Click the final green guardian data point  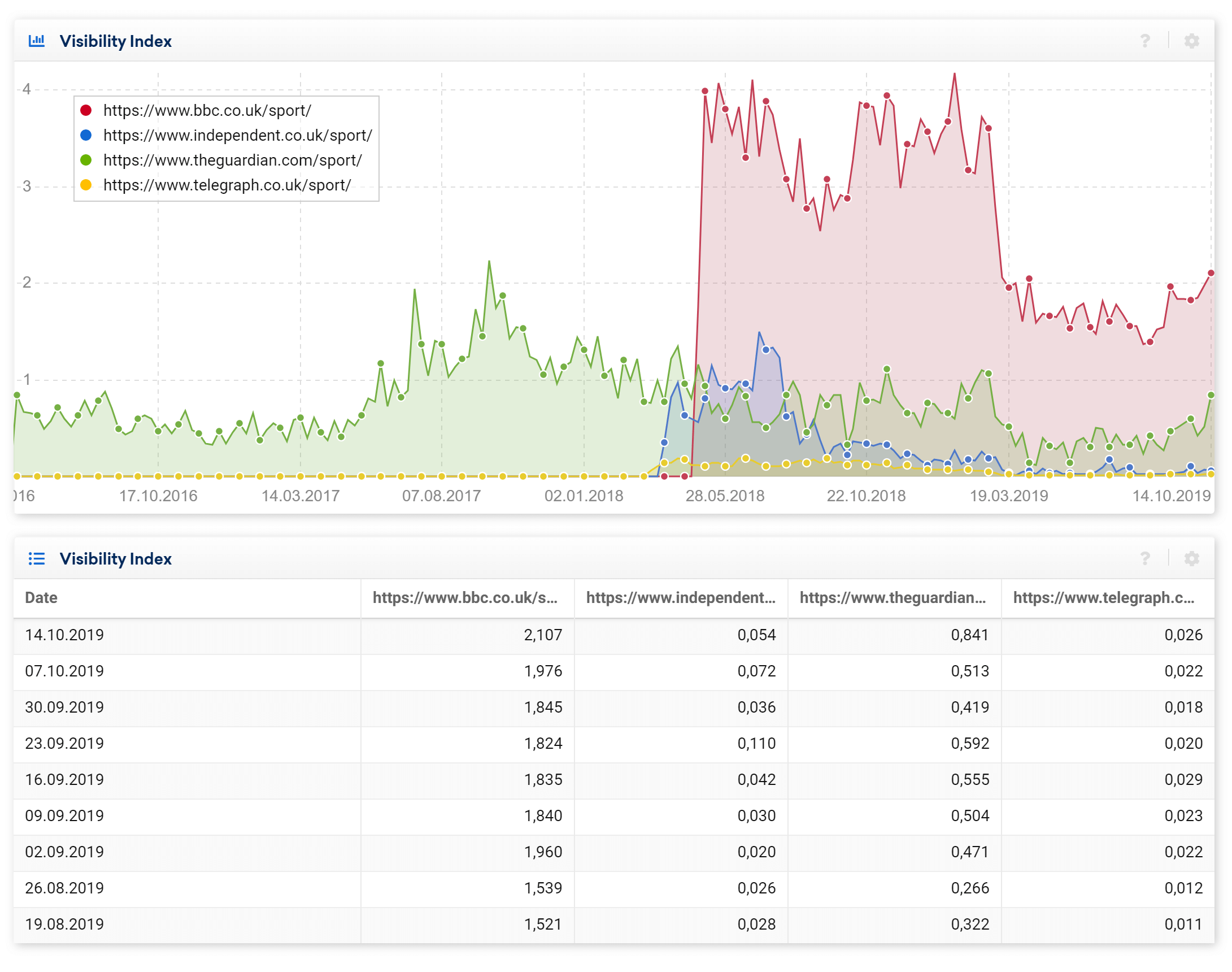tap(1211, 395)
